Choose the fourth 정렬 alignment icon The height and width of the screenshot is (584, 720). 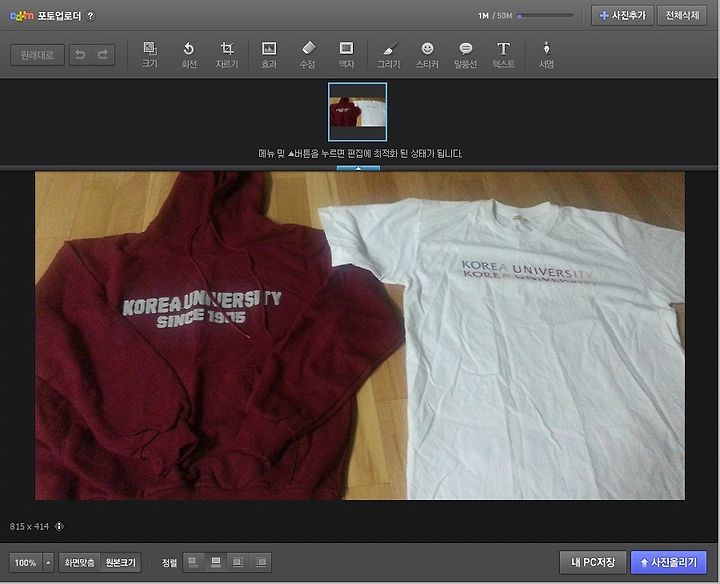tap(260, 562)
